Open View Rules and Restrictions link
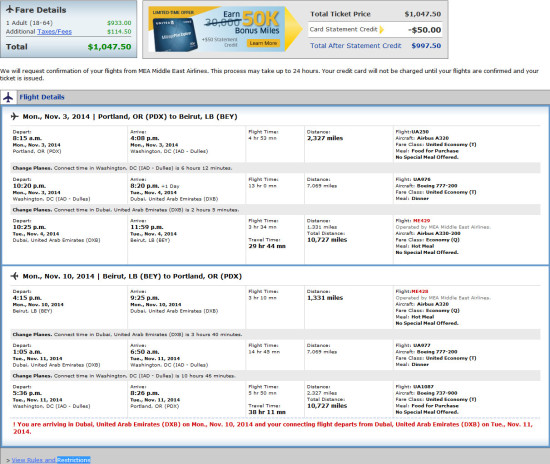 coord(51,460)
